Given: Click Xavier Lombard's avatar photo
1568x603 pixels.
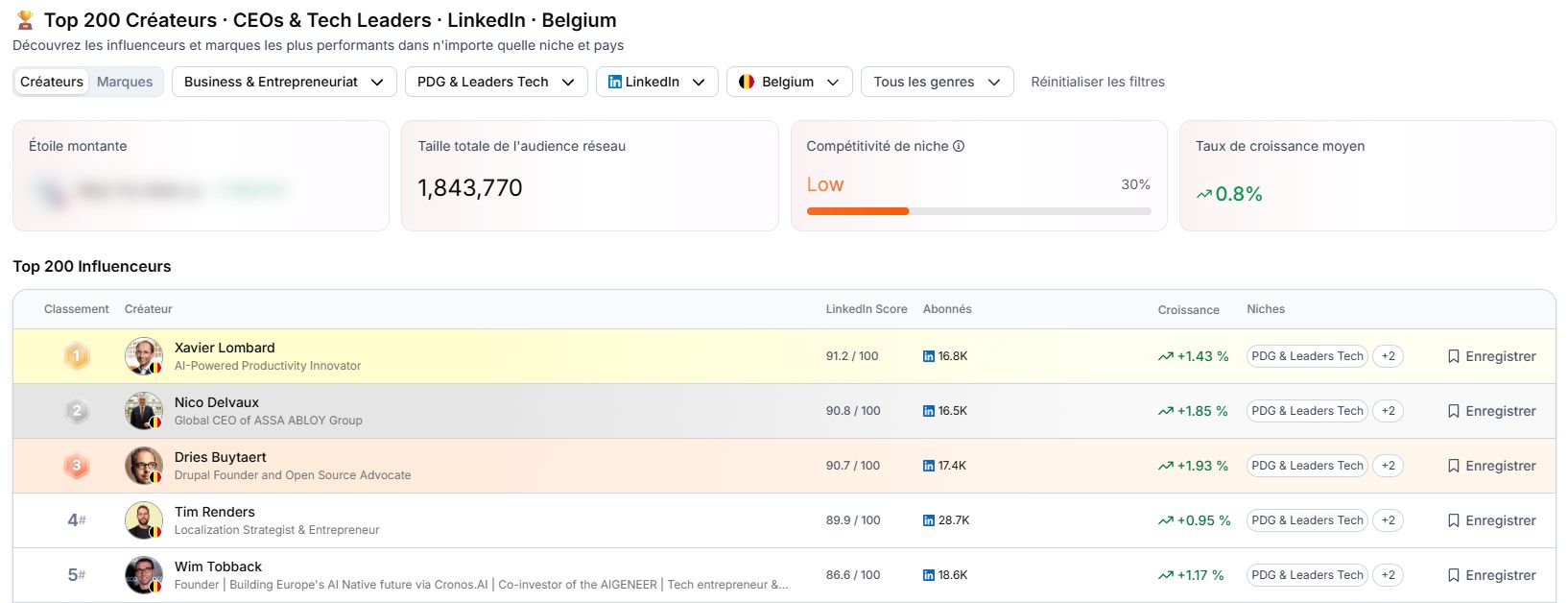Looking at the screenshot, I should pyautogui.click(x=144, y=356).
